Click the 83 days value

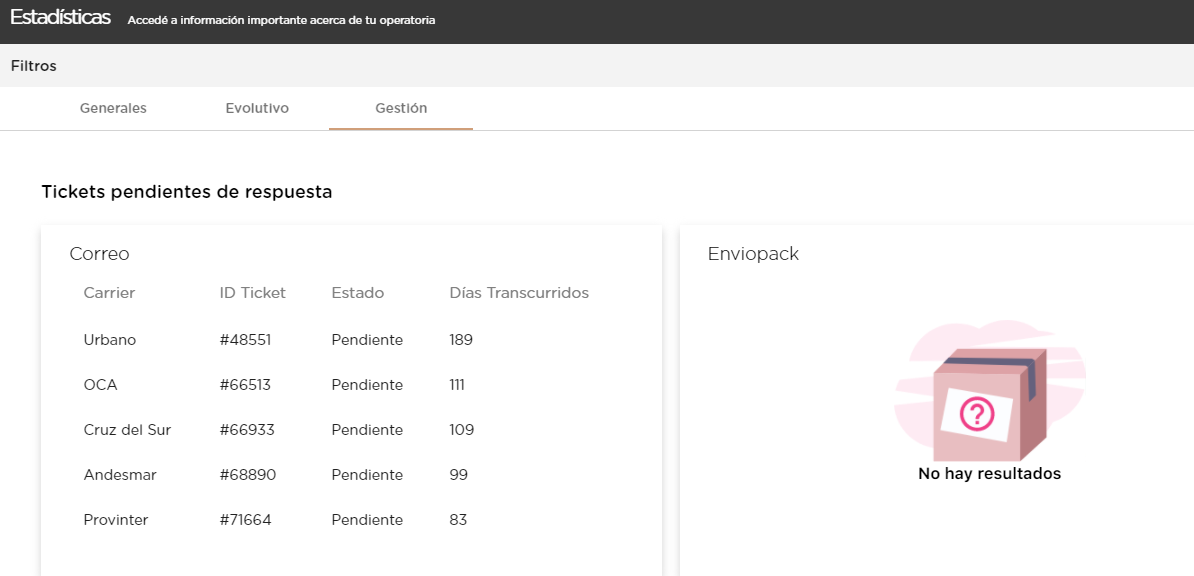pos(458,520)
